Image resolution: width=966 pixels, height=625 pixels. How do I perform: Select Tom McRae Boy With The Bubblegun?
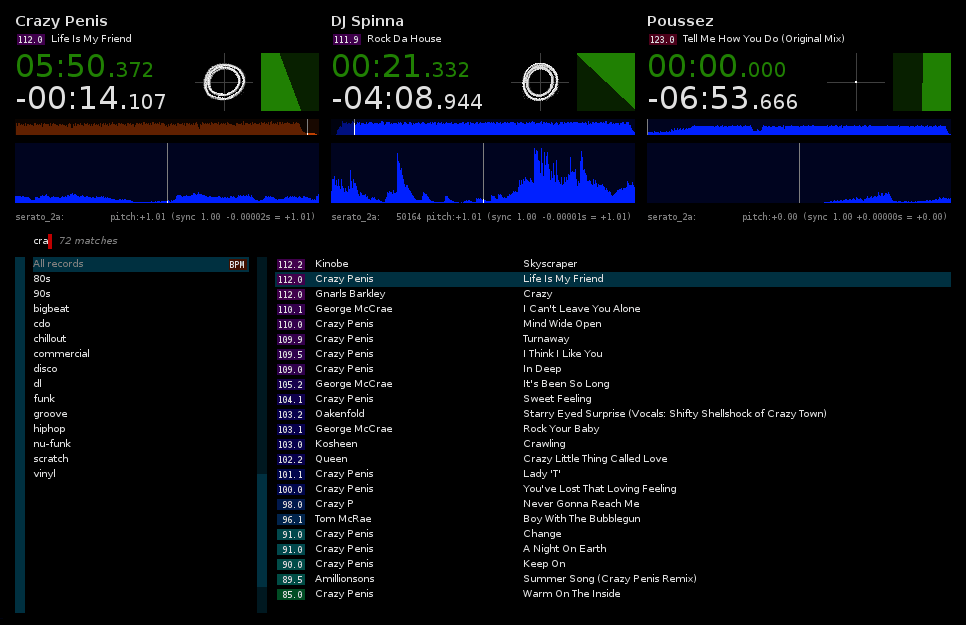tap(613, 519)
